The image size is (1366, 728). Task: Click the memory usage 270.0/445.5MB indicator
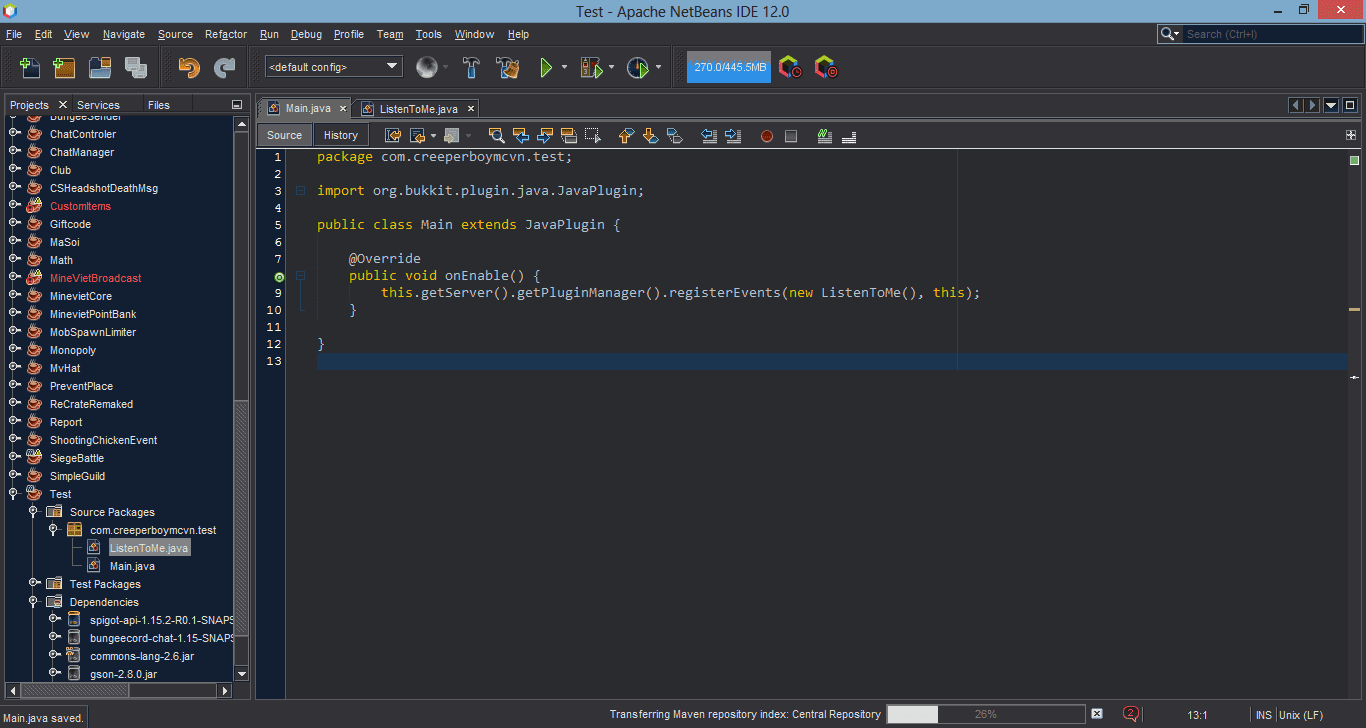click(729, 67)
